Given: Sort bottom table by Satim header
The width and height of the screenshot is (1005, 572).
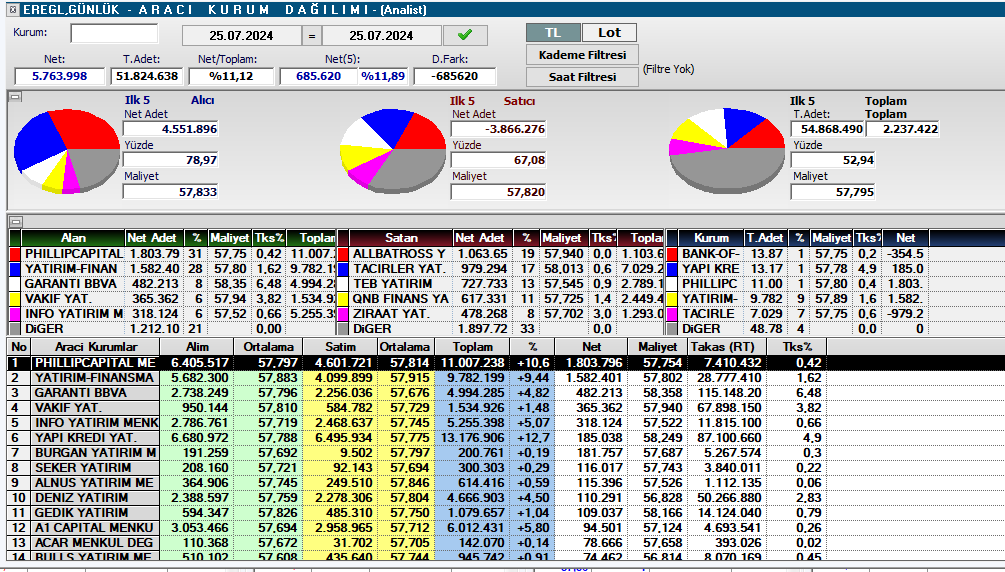Looking at the screenshot, I should [x=340, y=346].
